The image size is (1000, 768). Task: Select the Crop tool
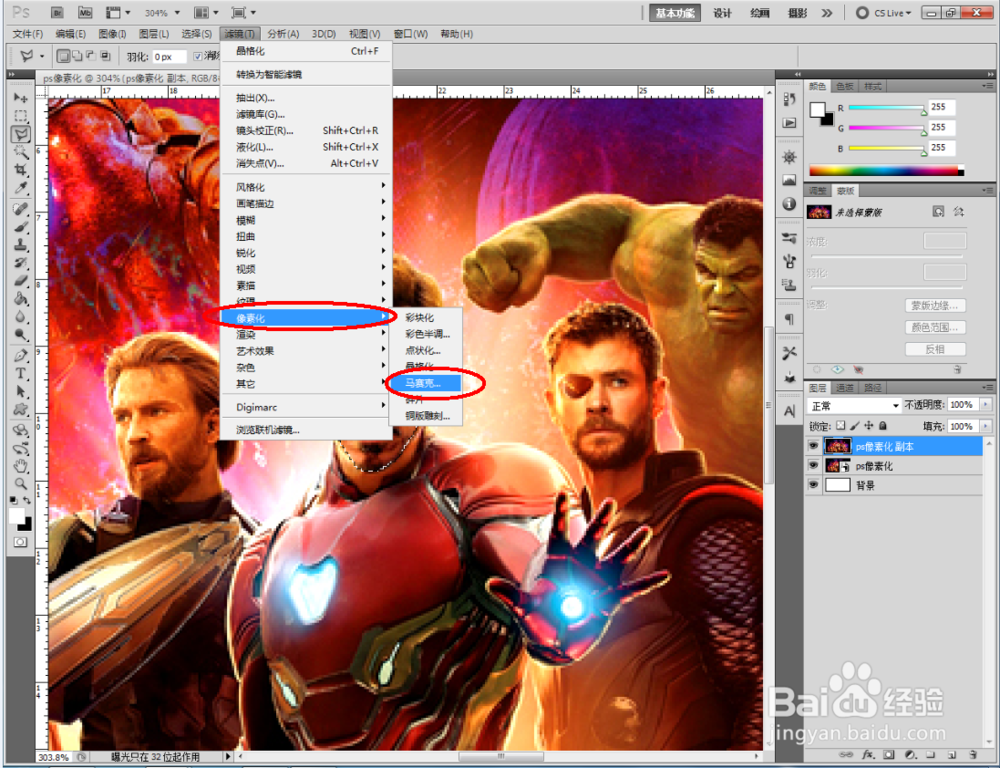20,170
